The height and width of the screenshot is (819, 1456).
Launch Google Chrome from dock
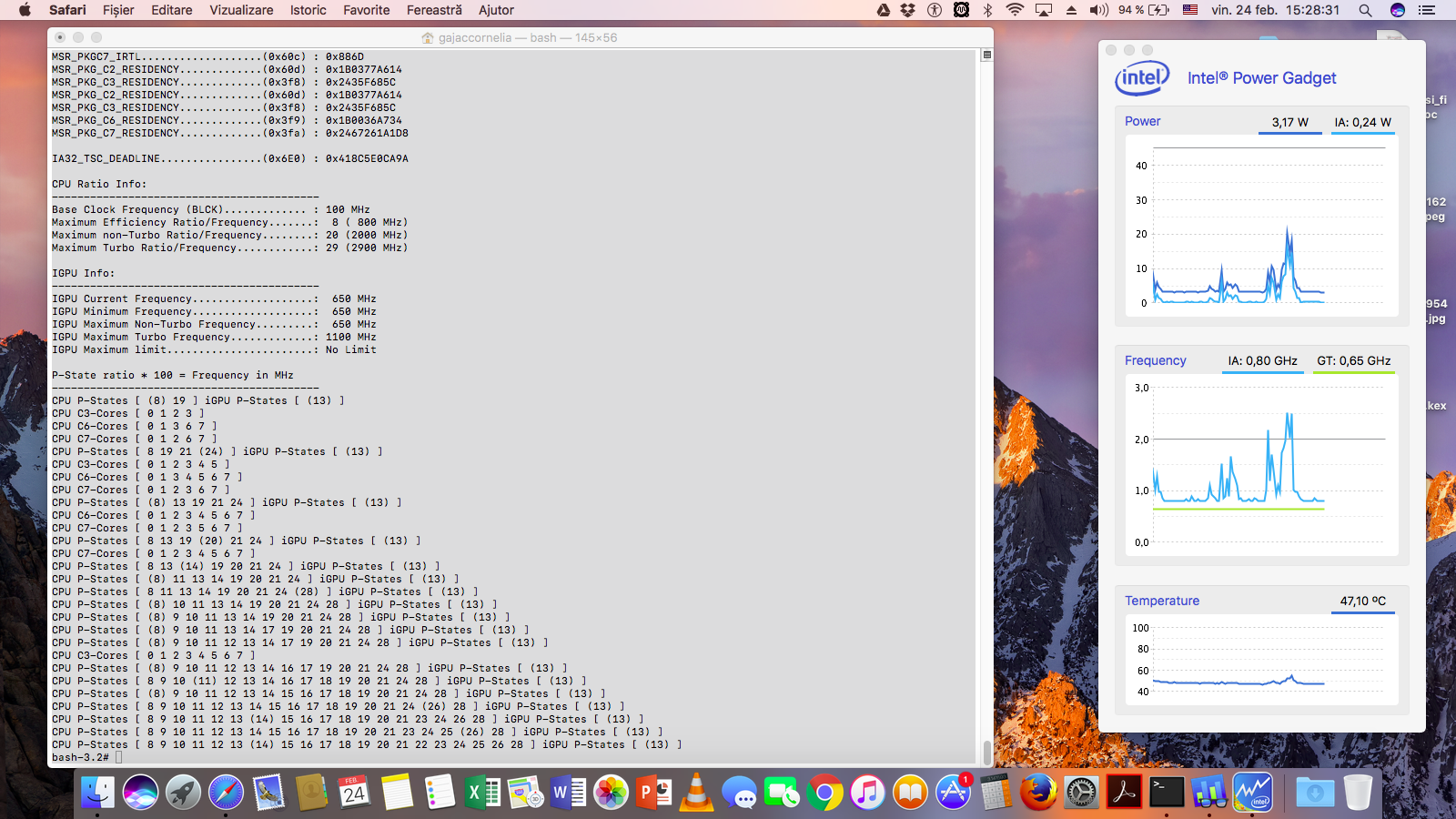[x=824, y=793]
